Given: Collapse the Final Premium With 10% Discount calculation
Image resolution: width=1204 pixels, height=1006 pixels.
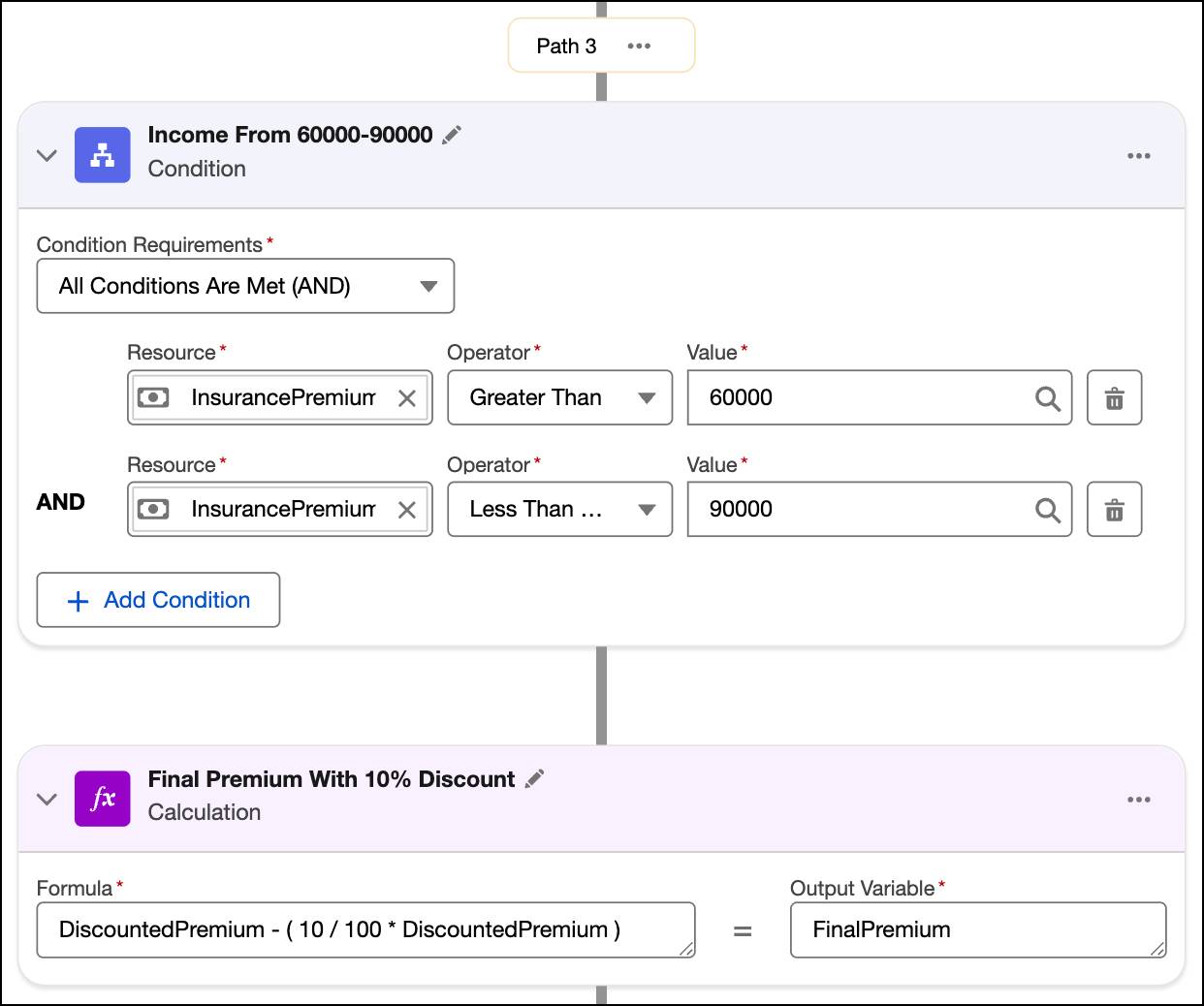Looking at the screenshot, I should tap(47, 800).
